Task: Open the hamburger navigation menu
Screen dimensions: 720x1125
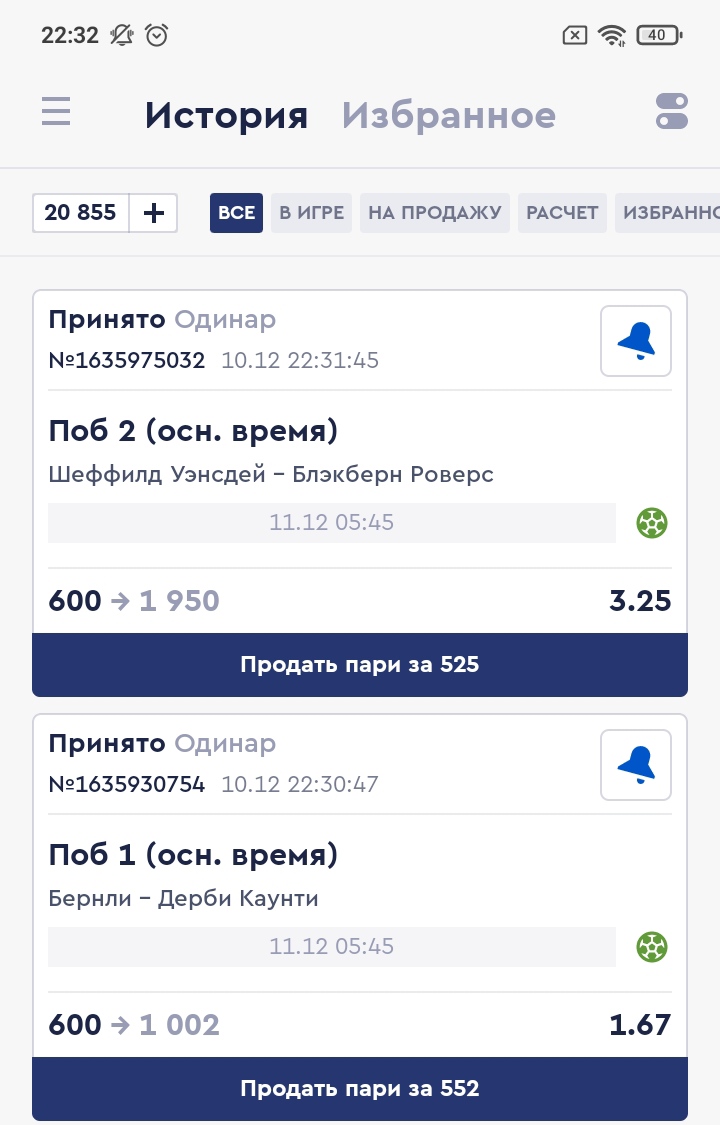Action: [56, 111]
